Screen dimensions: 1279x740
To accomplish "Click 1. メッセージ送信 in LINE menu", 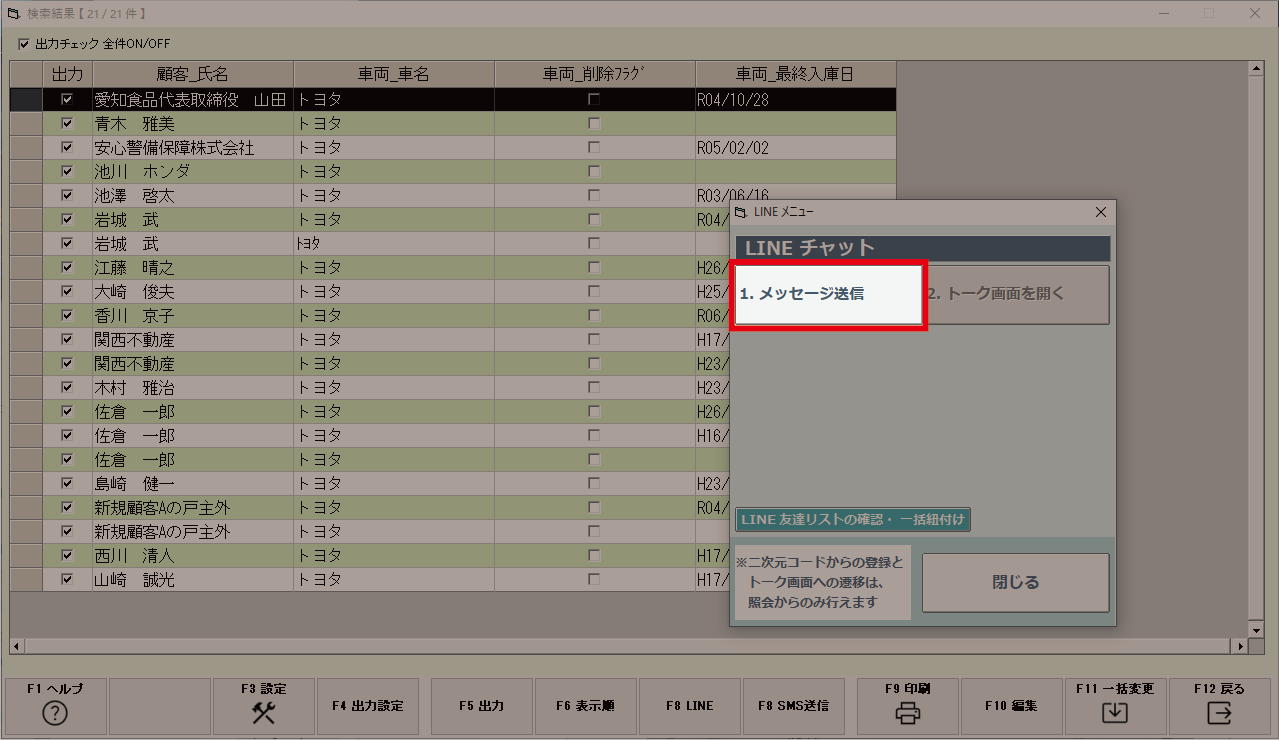I will coord(828,295).
